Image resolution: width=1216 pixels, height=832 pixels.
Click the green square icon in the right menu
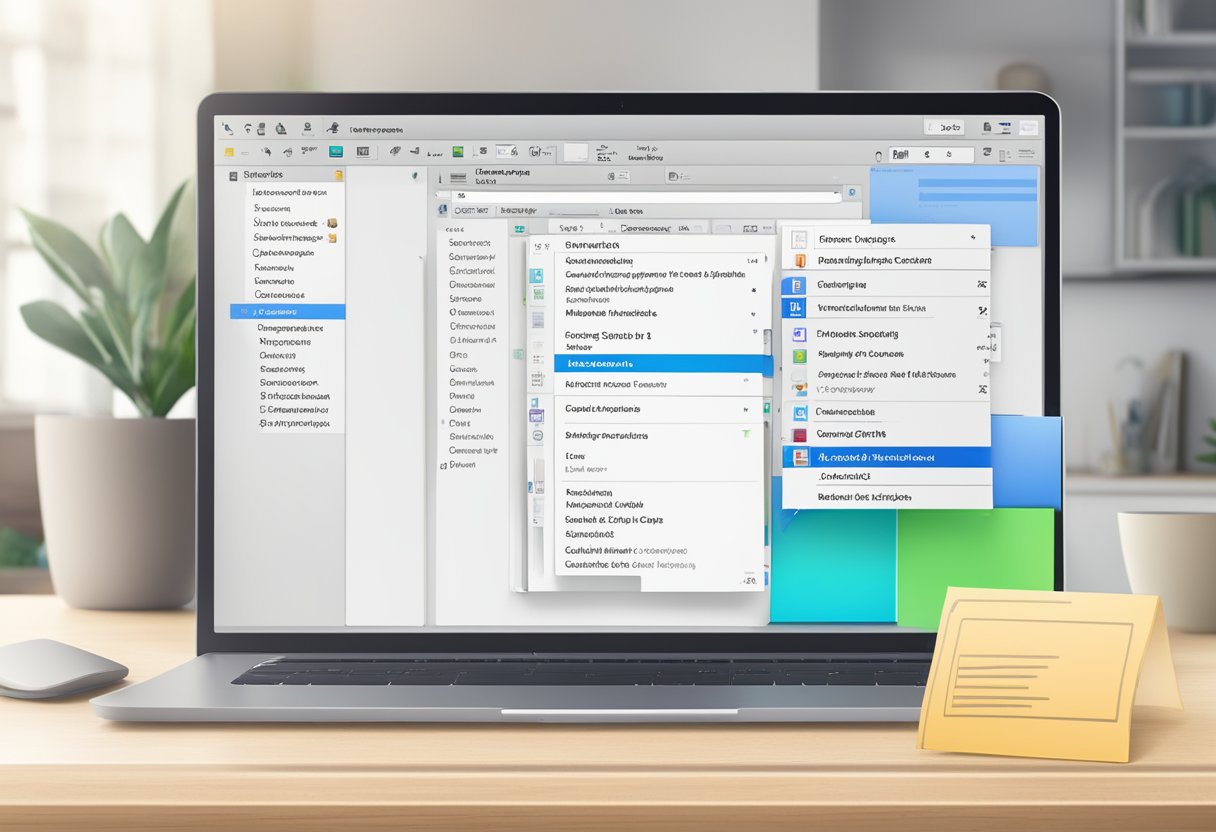click(x=798, y=356)
